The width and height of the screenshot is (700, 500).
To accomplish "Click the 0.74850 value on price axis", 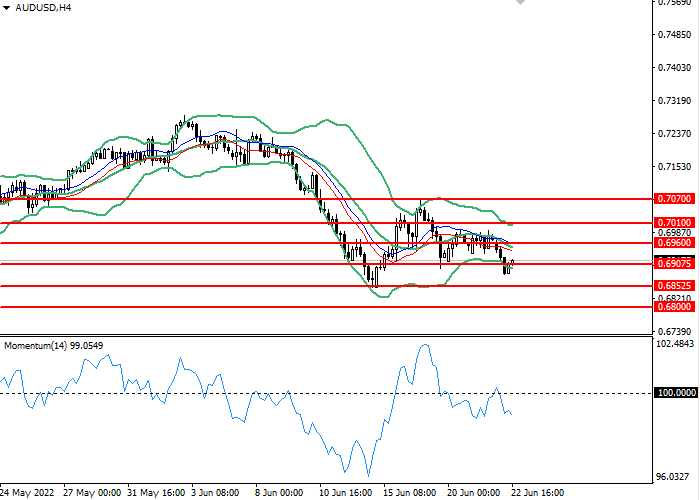I will pyautogui.click(x=675, y=35).
